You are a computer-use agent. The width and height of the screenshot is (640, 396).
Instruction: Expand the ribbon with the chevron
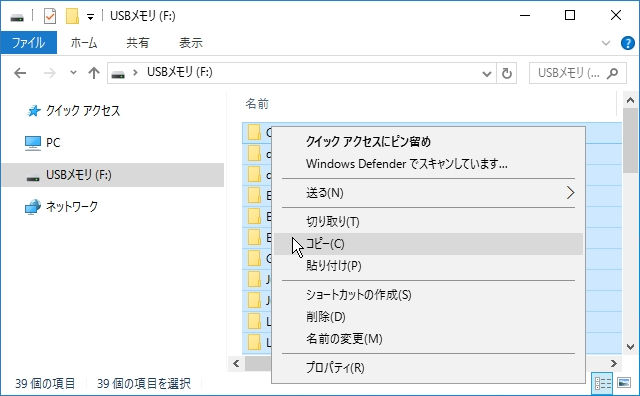tap(606, 43)
